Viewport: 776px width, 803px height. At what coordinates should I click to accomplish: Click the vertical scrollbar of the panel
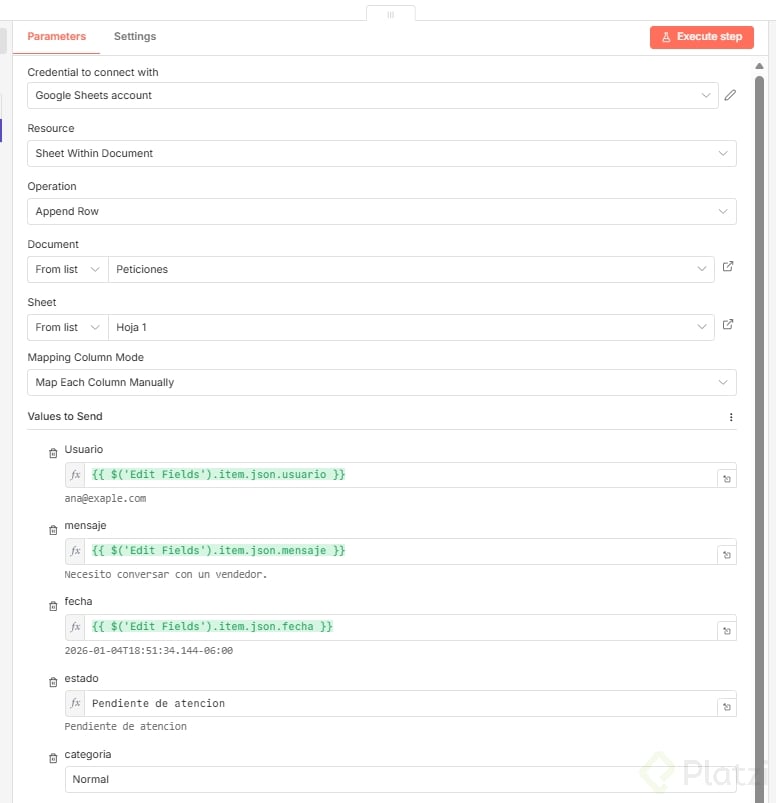[x=759, y=300]
